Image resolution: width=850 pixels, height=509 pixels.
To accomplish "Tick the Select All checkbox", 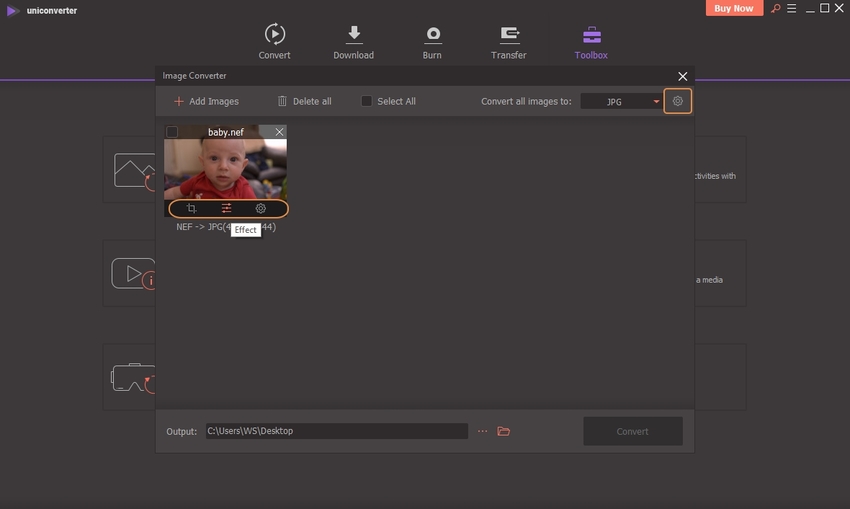I will tap(367, 101).
